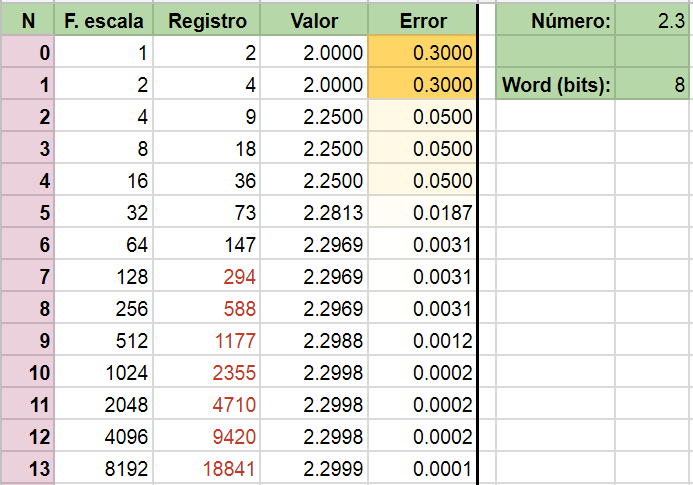This screenshot has height=485, width=693.
Task: Select the red Registro cell 294
Action: click(207, 276)
